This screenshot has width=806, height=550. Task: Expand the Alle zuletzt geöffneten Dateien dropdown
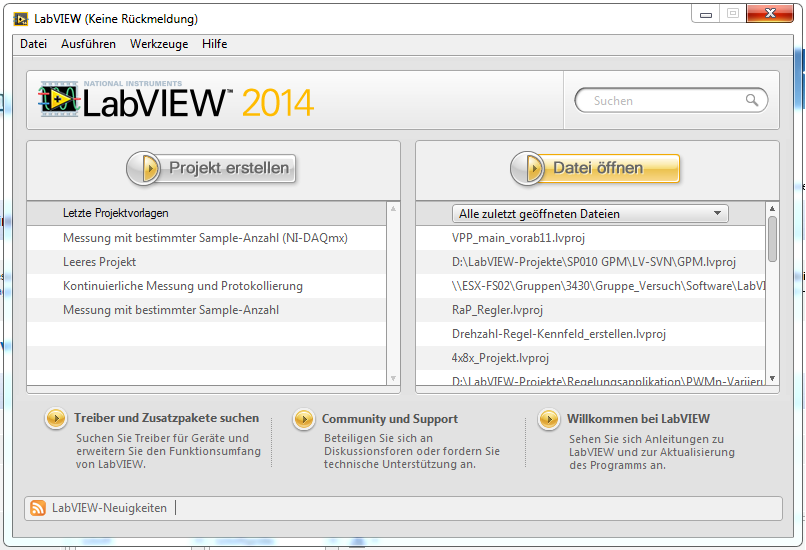(x=590, y=213)
